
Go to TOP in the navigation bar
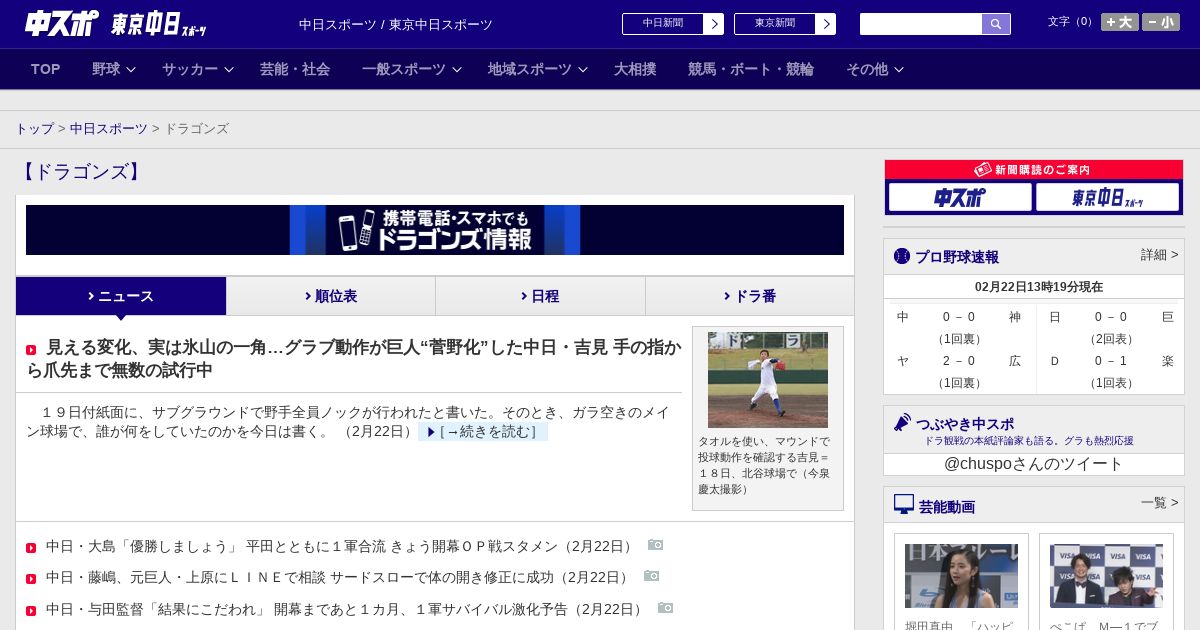[46, 69]
